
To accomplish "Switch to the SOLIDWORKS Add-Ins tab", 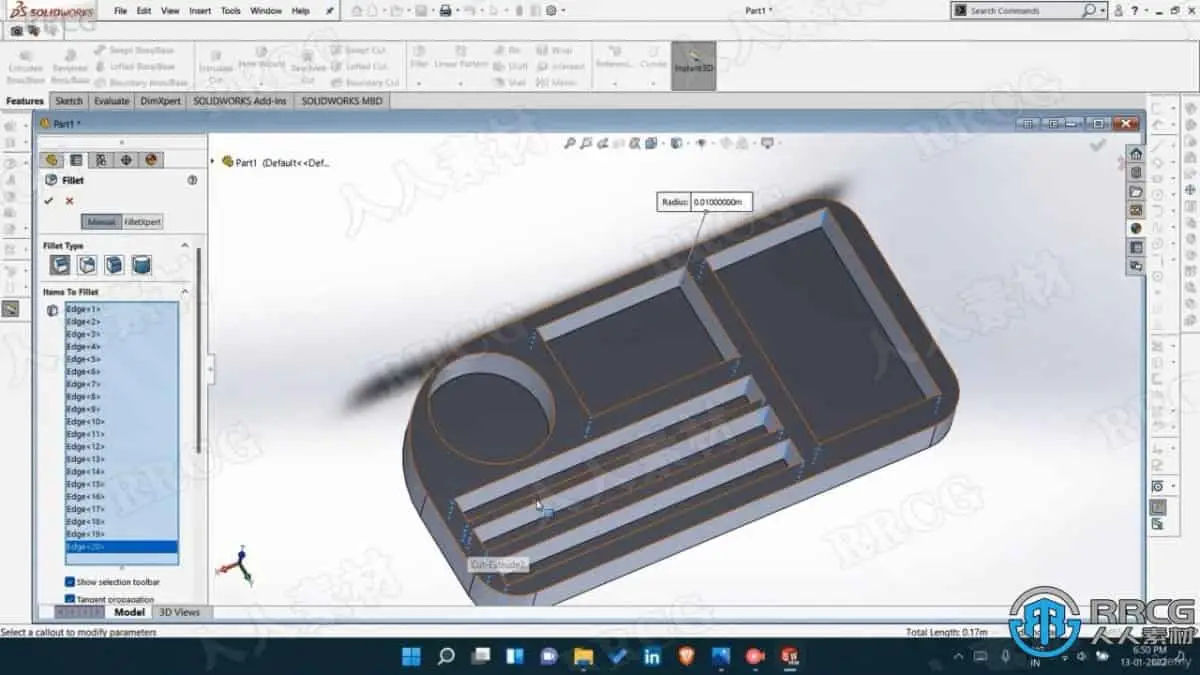I will coord(240,101).
